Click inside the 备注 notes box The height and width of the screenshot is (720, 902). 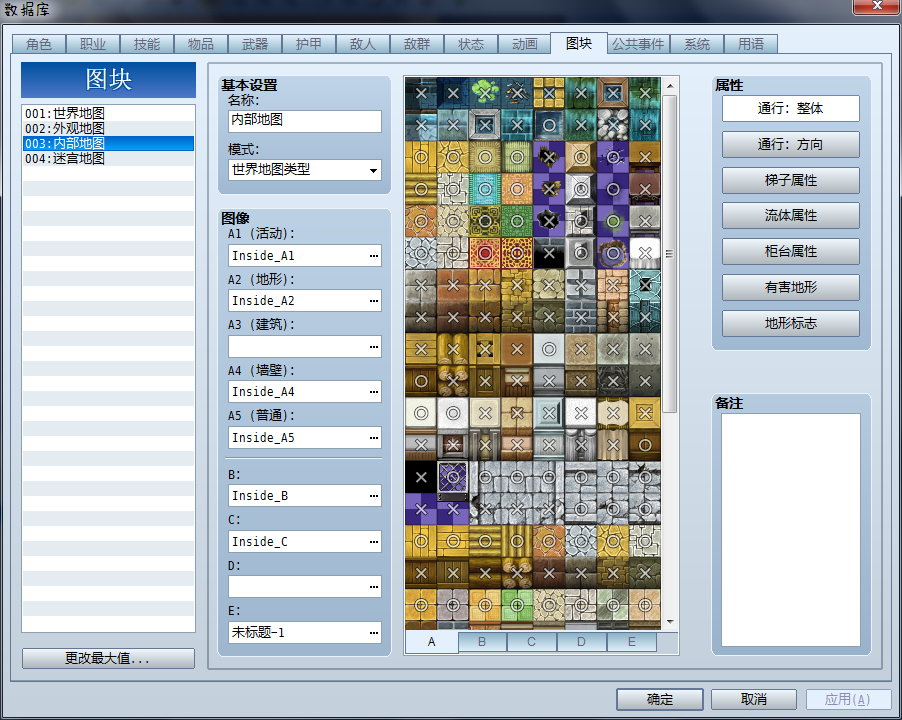[x=790, y=530]
